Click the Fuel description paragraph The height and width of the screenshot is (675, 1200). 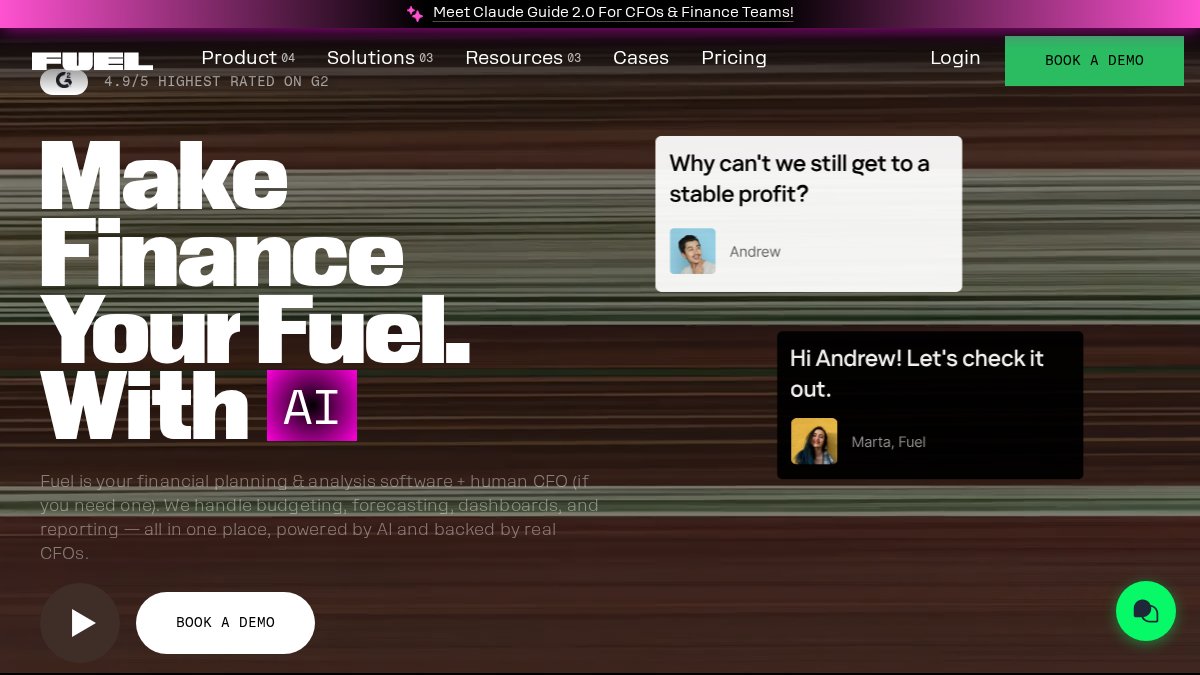pos(320,517)
